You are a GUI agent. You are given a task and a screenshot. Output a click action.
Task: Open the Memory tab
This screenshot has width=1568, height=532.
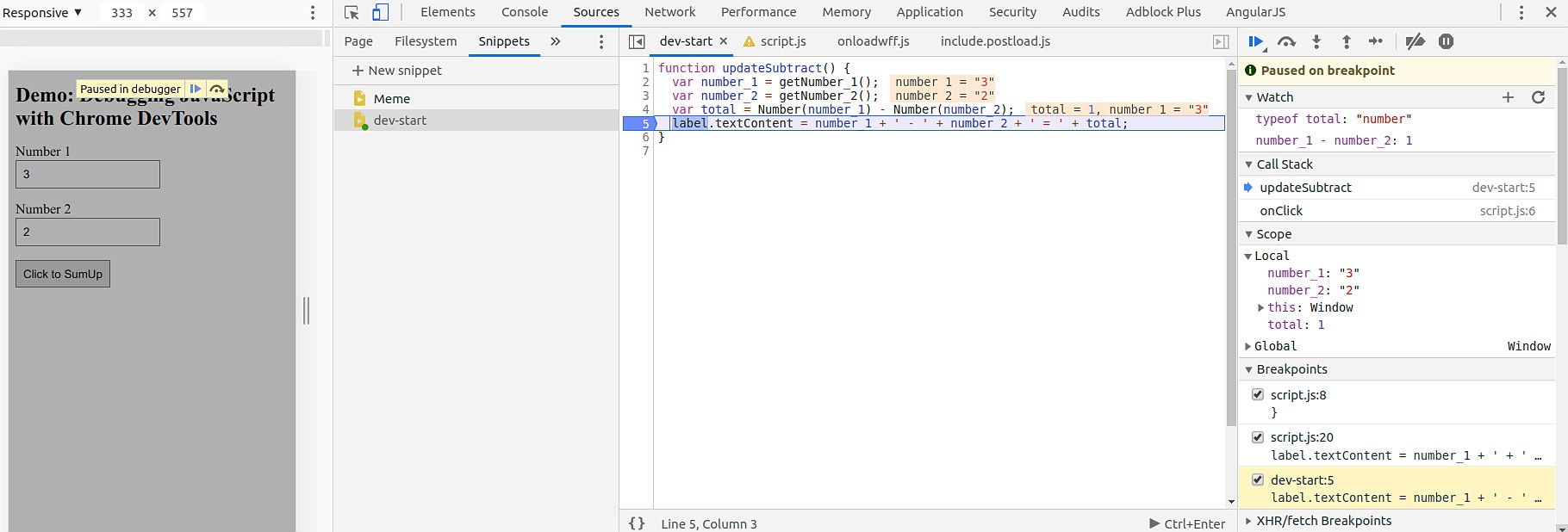coord(847,12)
